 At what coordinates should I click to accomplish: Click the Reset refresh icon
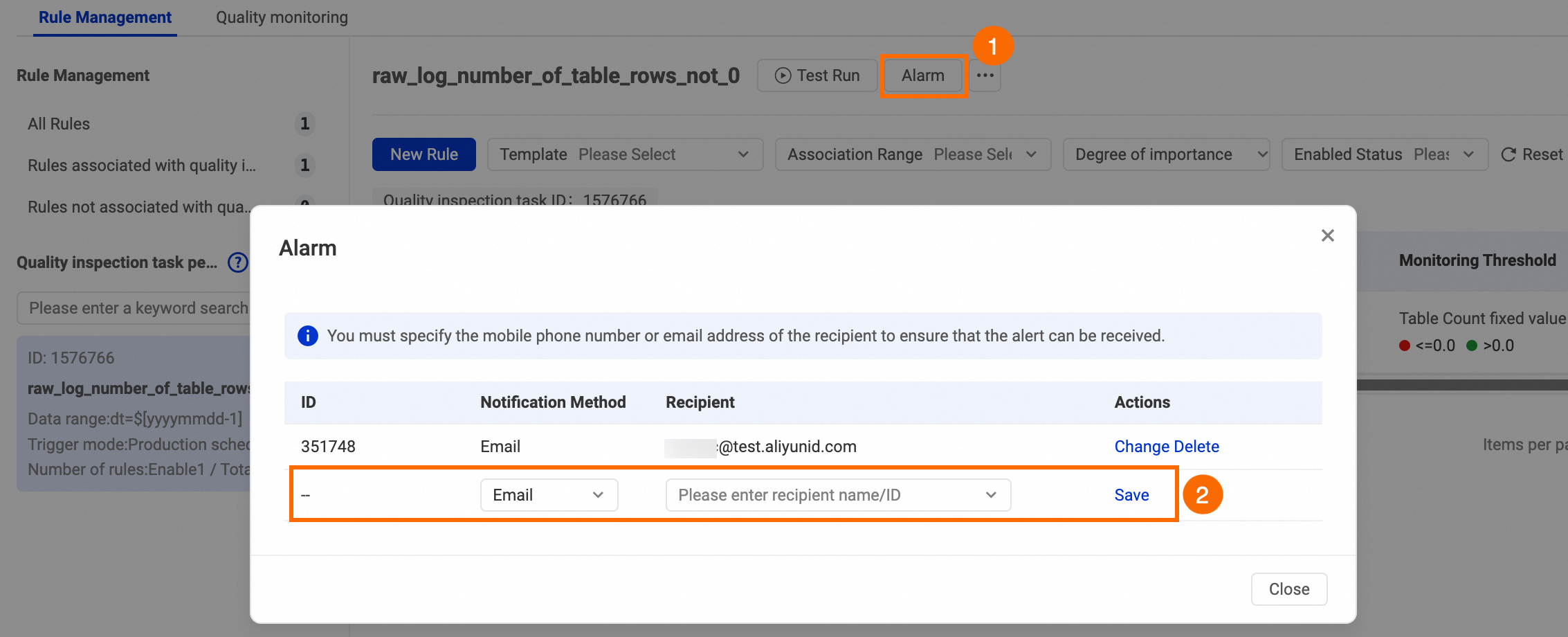pyautogui.click(x=1508, y=154)
